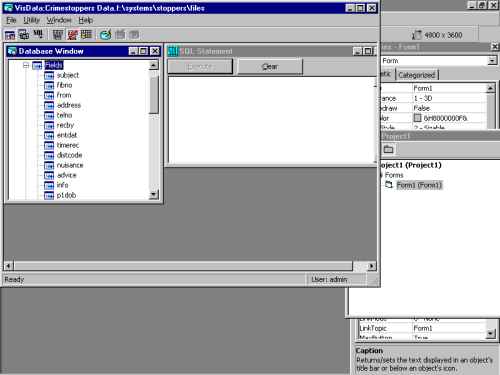Click the field icon beside fibno
The height and width of the screenshot is (375, 500).
pyautogui.click(x=49, y=86)
